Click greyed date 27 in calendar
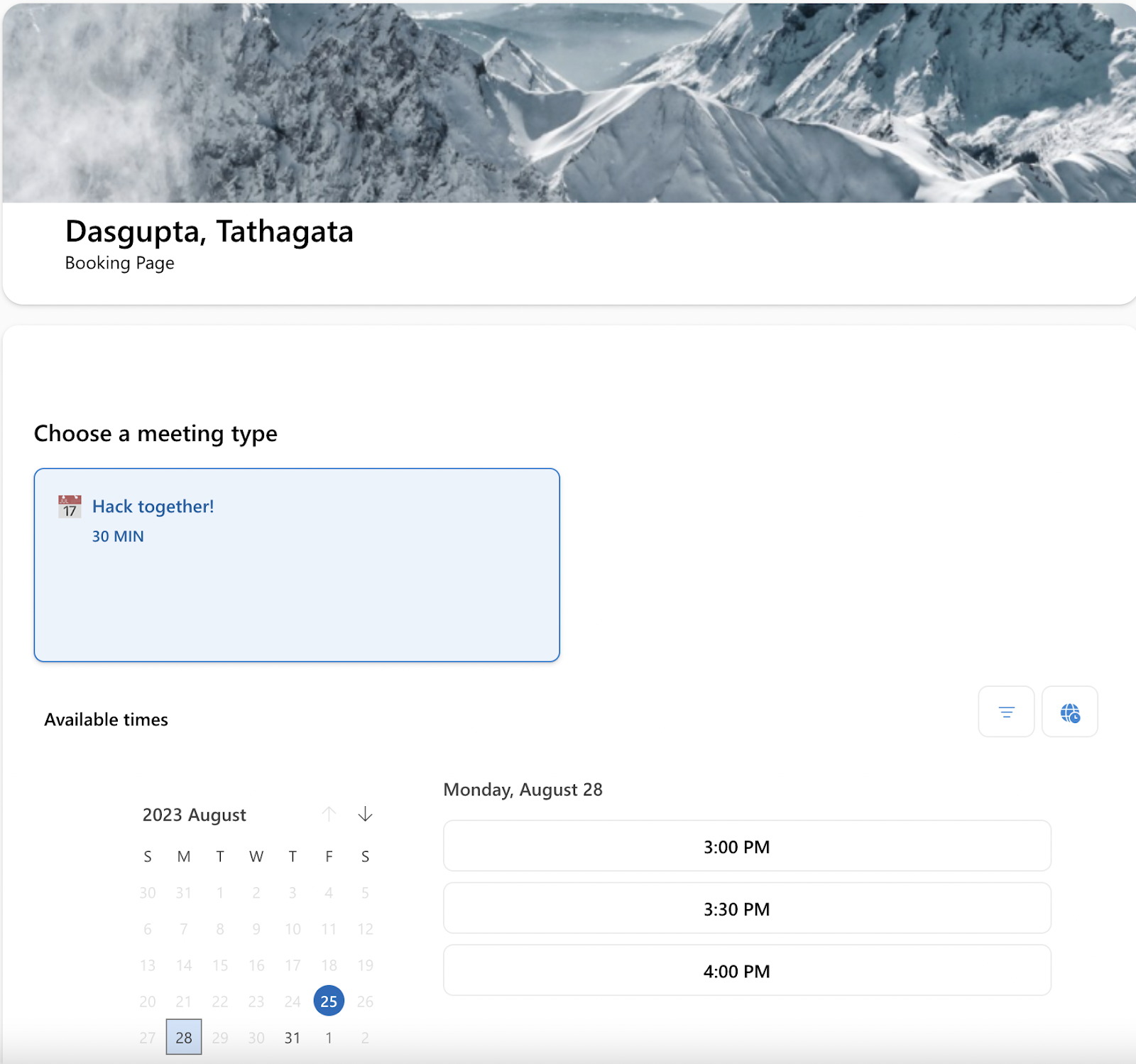Screen dimensions: 1136x1064 click(148, 1038)
